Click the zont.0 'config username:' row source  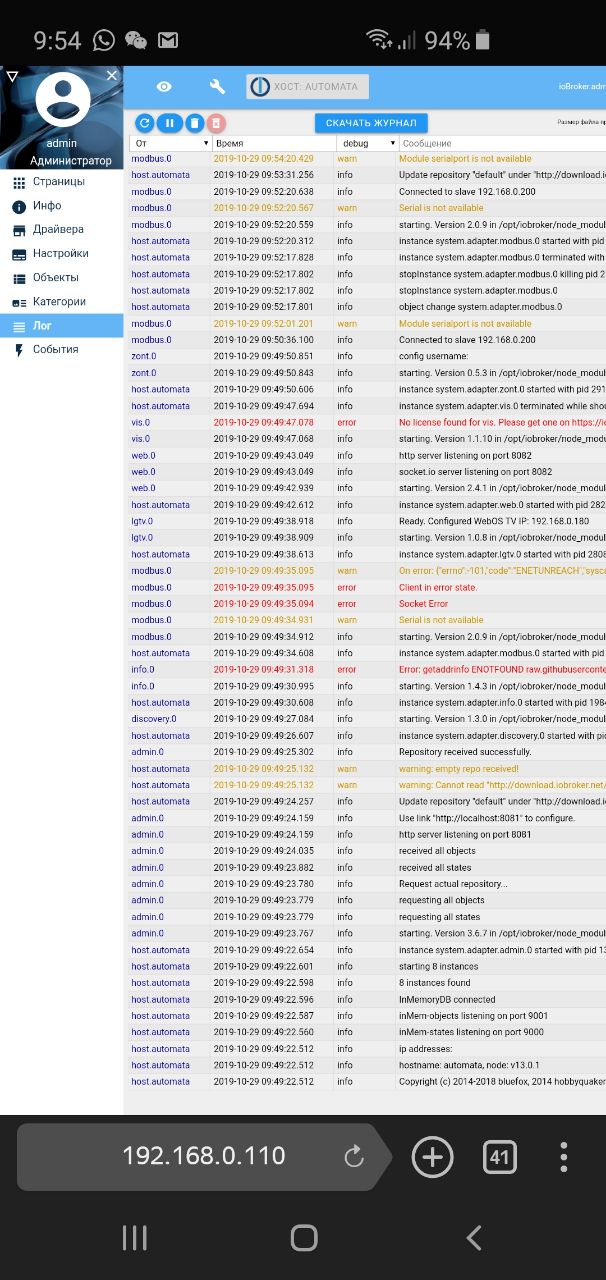click(x=144, y=357)
